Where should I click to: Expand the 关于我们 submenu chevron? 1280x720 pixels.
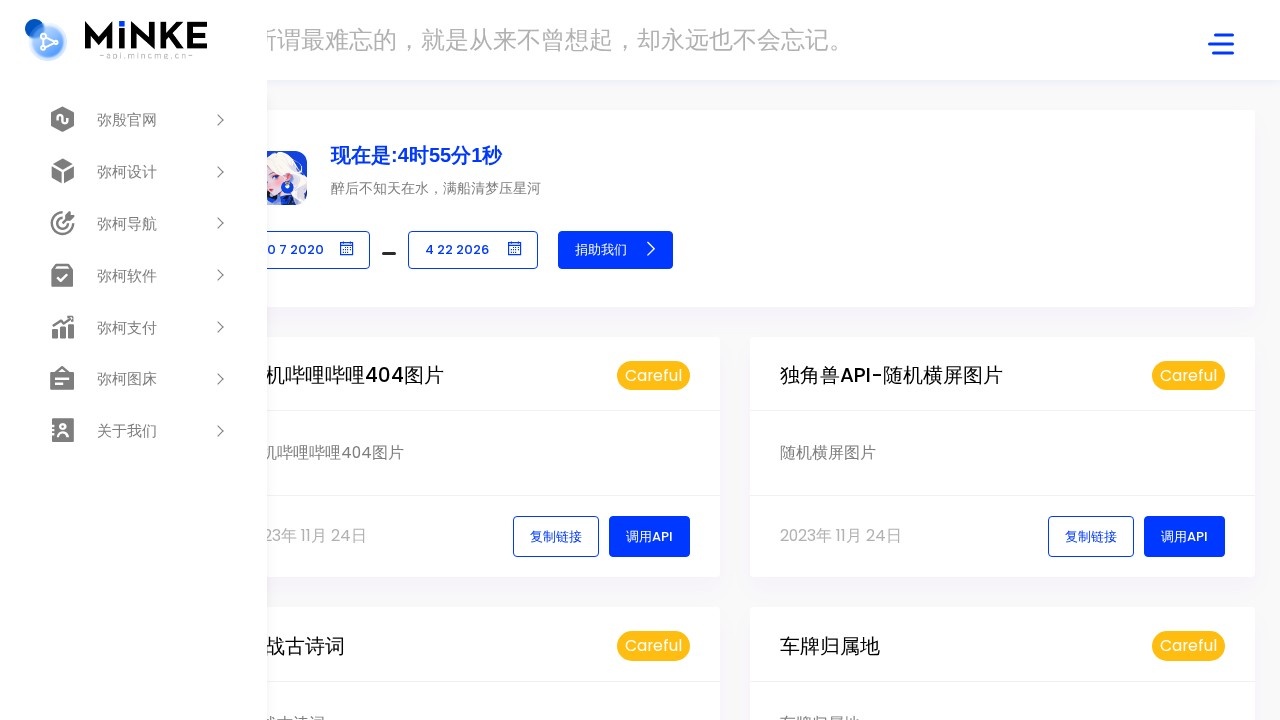click(x=220, y=431)
